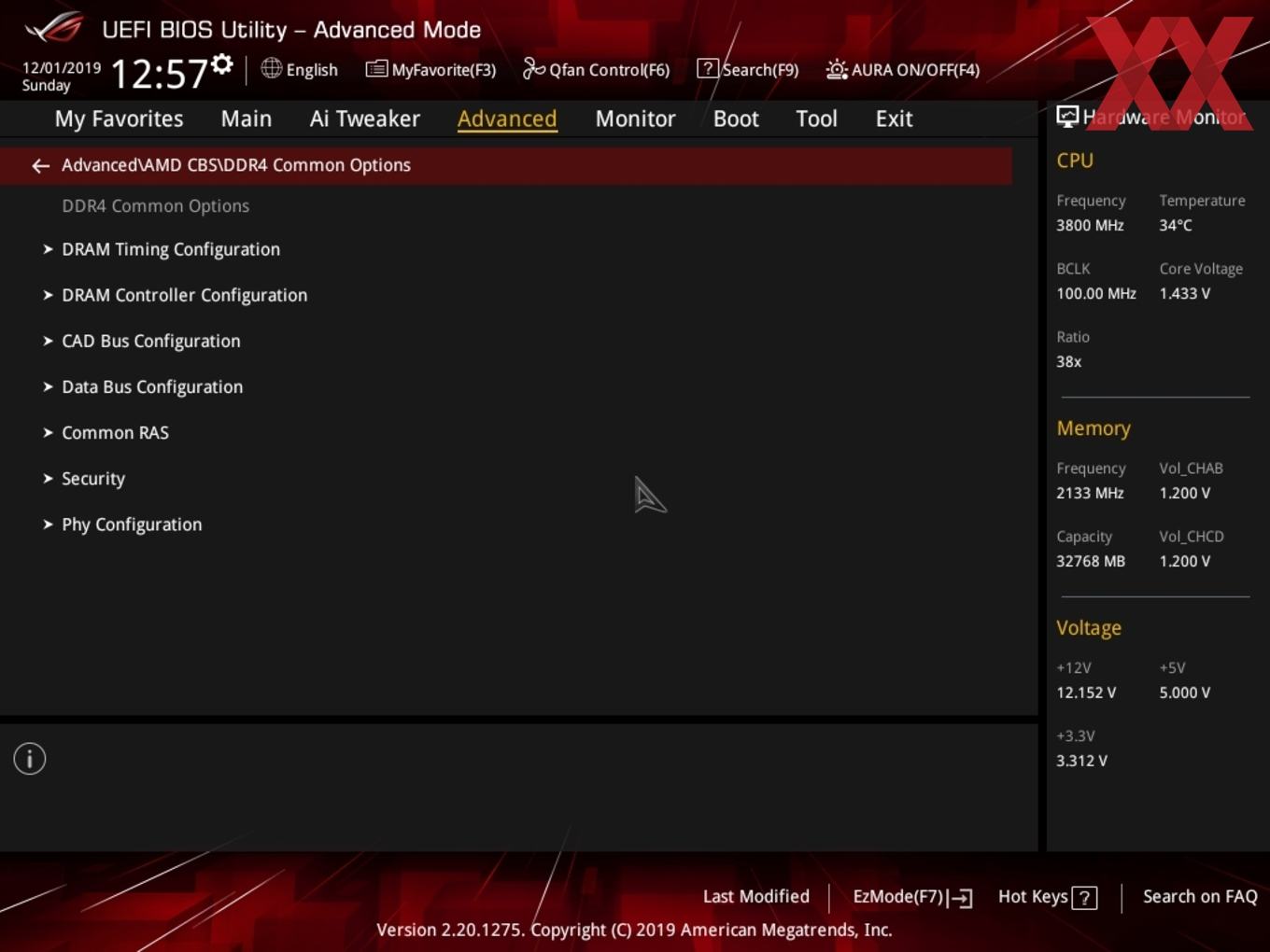Switch to the Main tab
The width and height of the screenshot is (1270, 952).
click(x=247, y=119)
